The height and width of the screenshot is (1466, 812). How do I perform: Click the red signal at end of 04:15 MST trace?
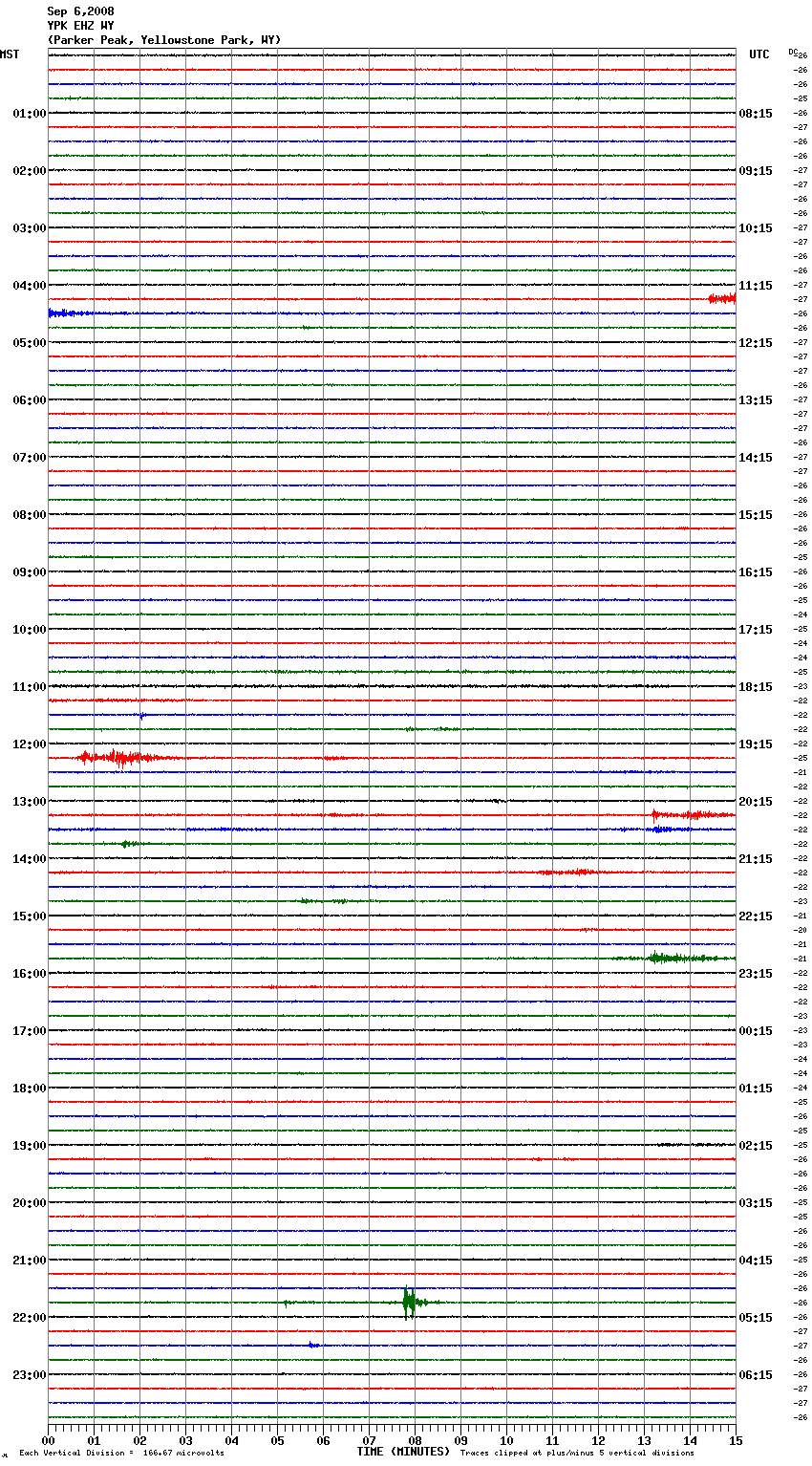pyautogui.click(x=722, y=299)
